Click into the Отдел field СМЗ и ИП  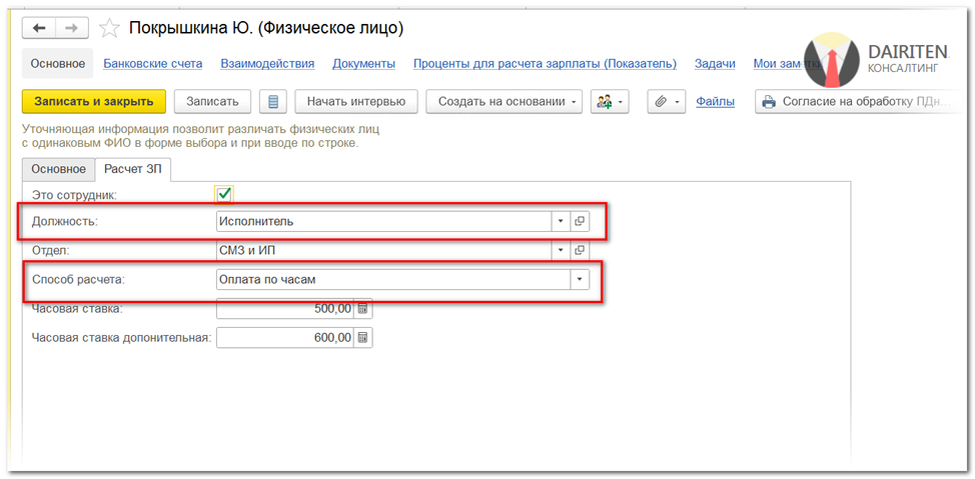click(x=384, y=250)
